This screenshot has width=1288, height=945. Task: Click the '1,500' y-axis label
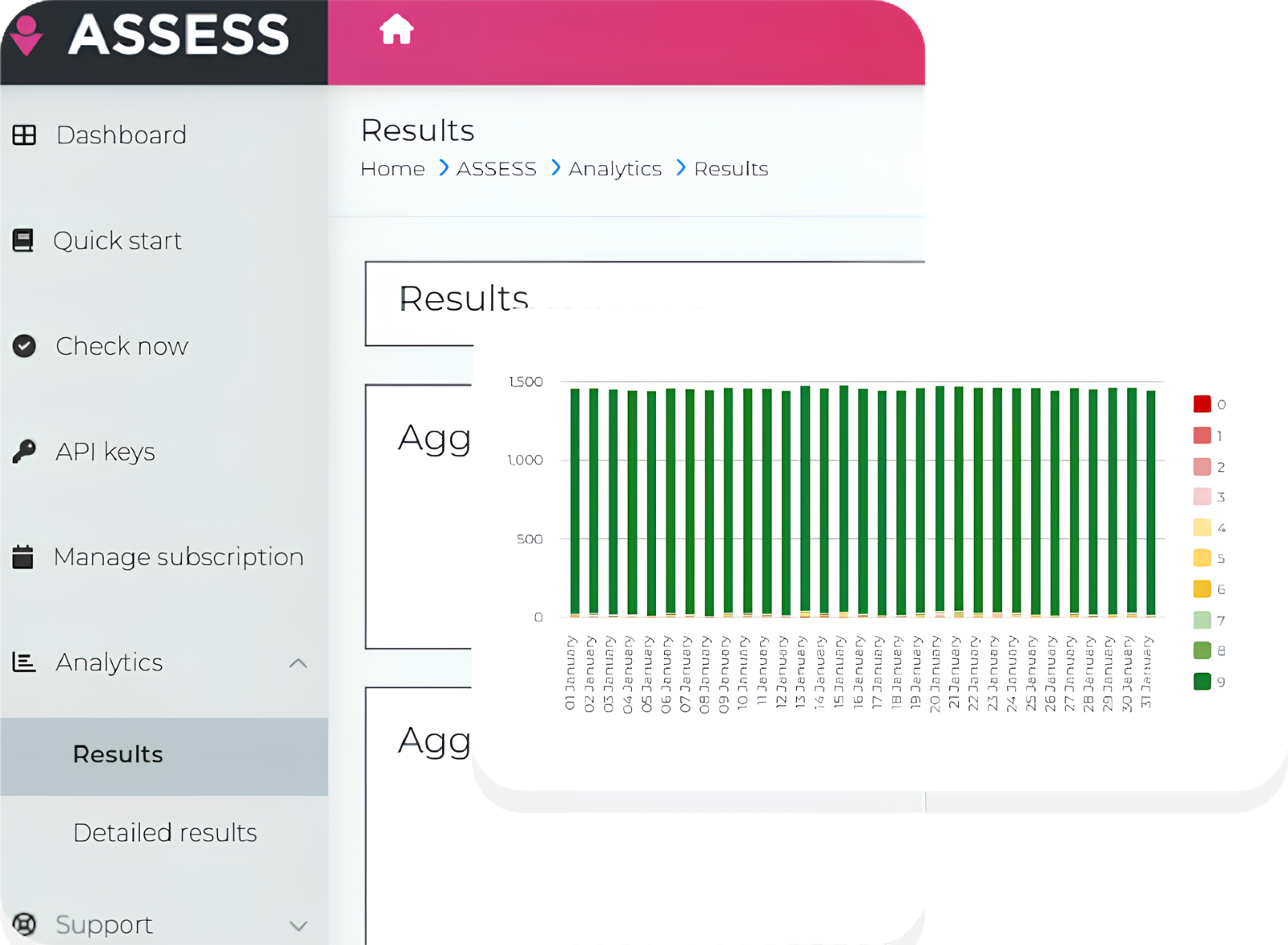tap(526, 382)
